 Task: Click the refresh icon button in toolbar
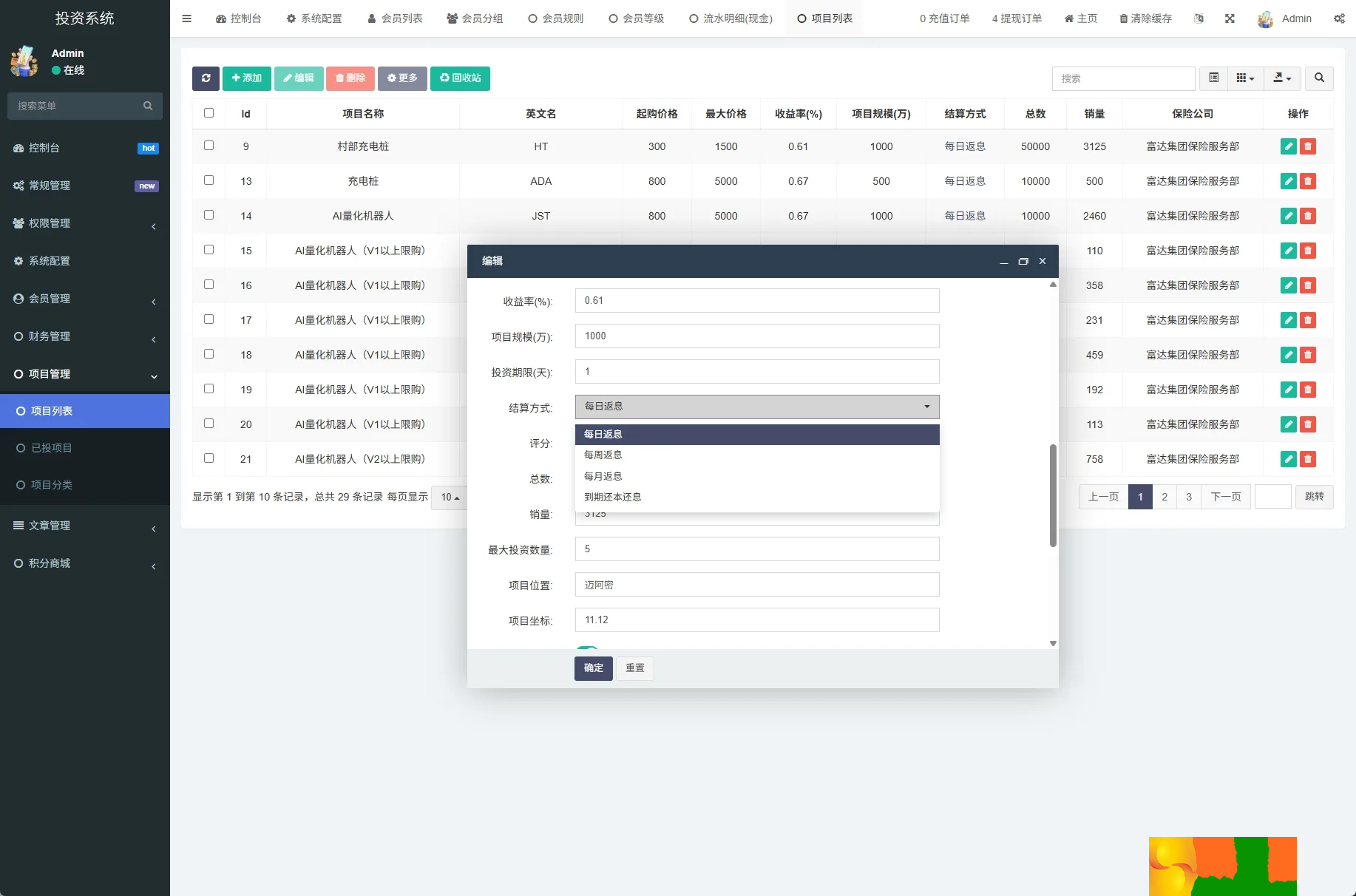tap(206, 78)
